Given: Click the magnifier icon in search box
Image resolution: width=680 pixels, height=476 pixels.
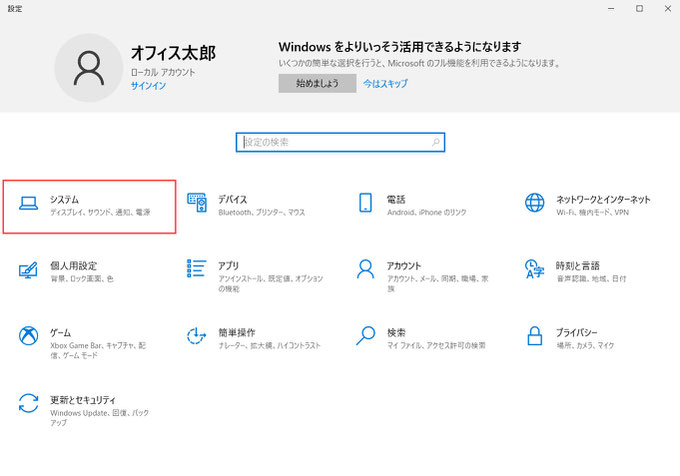Looking at the screenshot, I should click(435, 142).
